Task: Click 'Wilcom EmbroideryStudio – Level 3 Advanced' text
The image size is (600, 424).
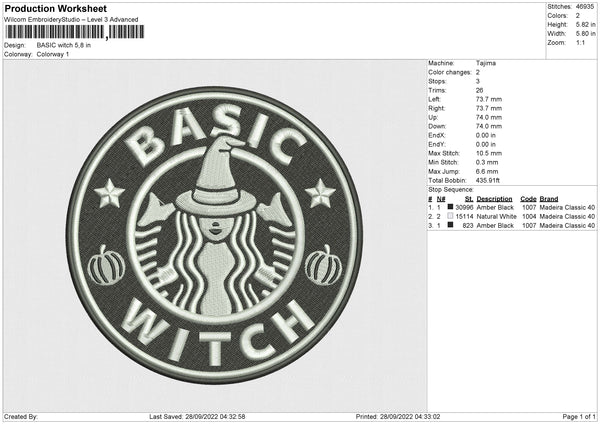Action: (x=71, y=20)
